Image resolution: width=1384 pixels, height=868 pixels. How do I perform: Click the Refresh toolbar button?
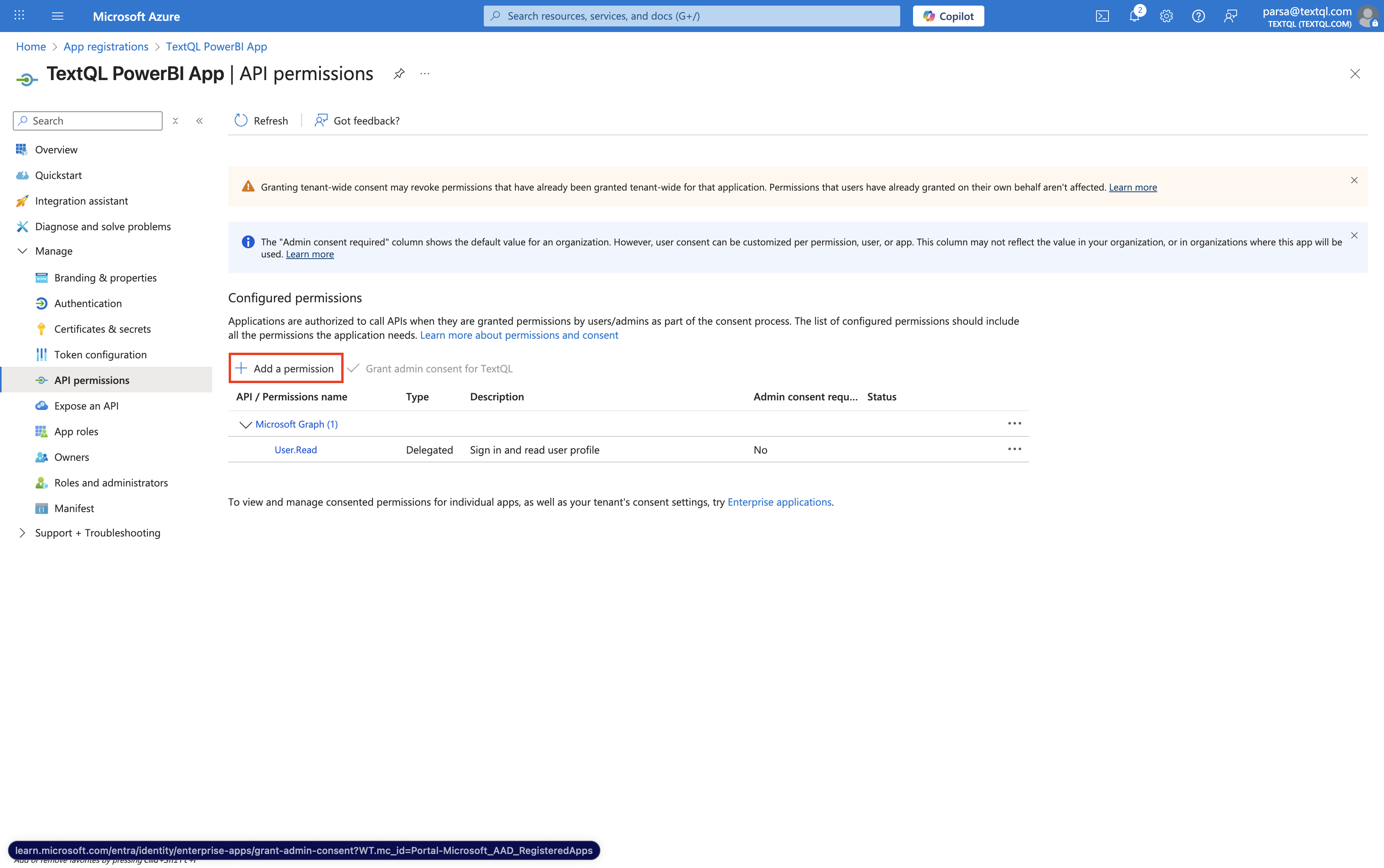tap(261, 121)
